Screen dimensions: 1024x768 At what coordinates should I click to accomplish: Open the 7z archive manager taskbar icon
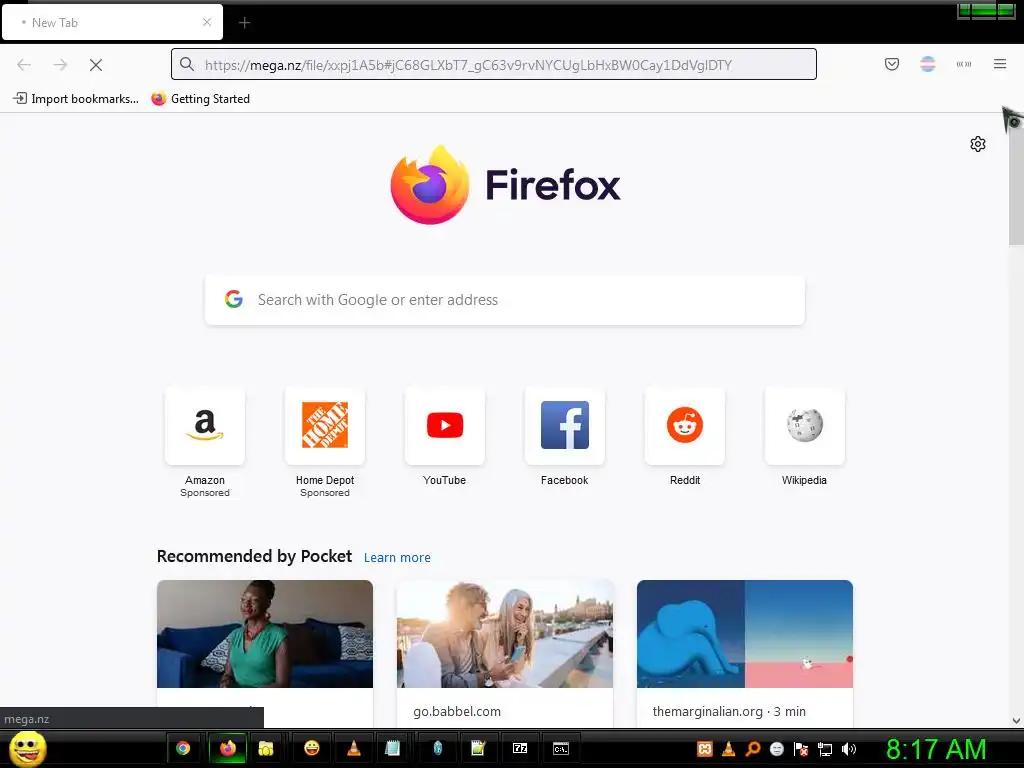click(520, 748)
